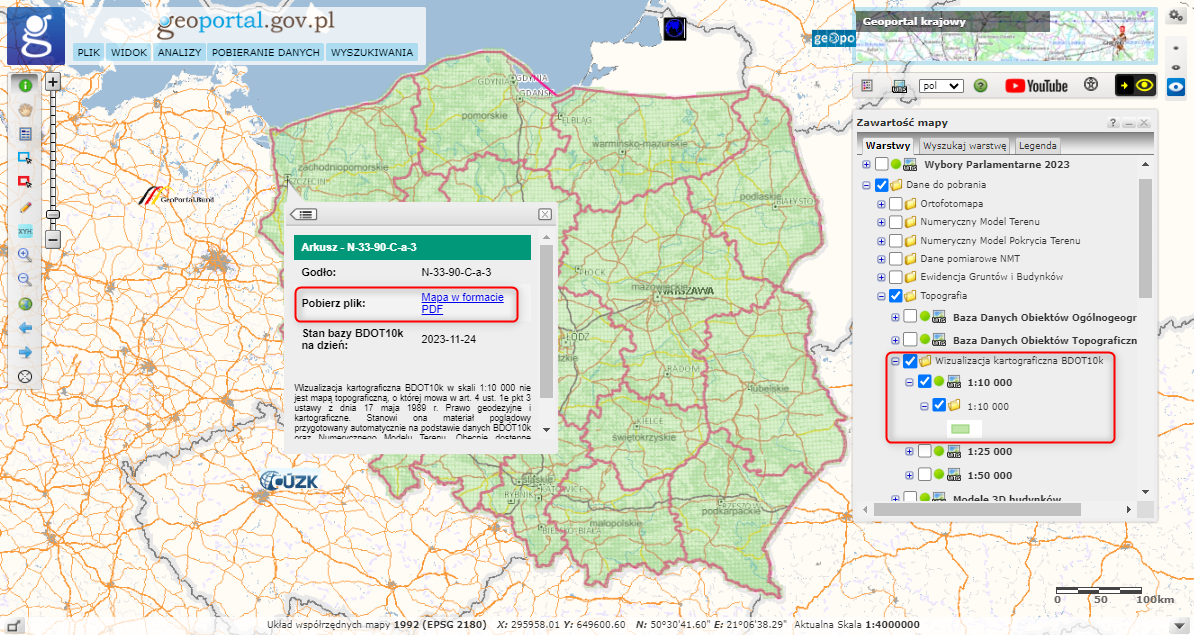The image size is (1194, 635).
Task: Open the ANALIZY menu
Action: [179, 52]
